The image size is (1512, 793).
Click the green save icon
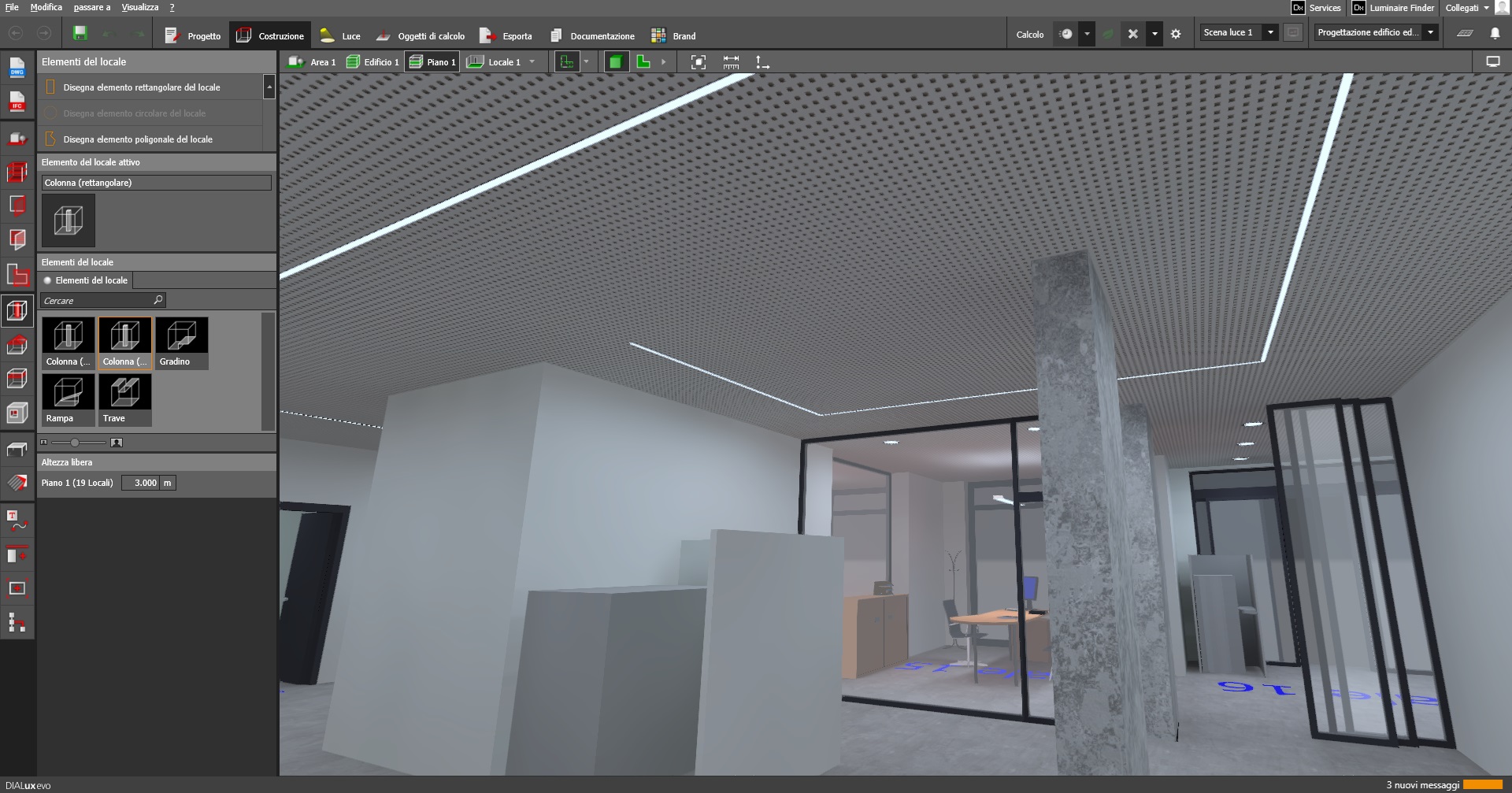point(80,33)
